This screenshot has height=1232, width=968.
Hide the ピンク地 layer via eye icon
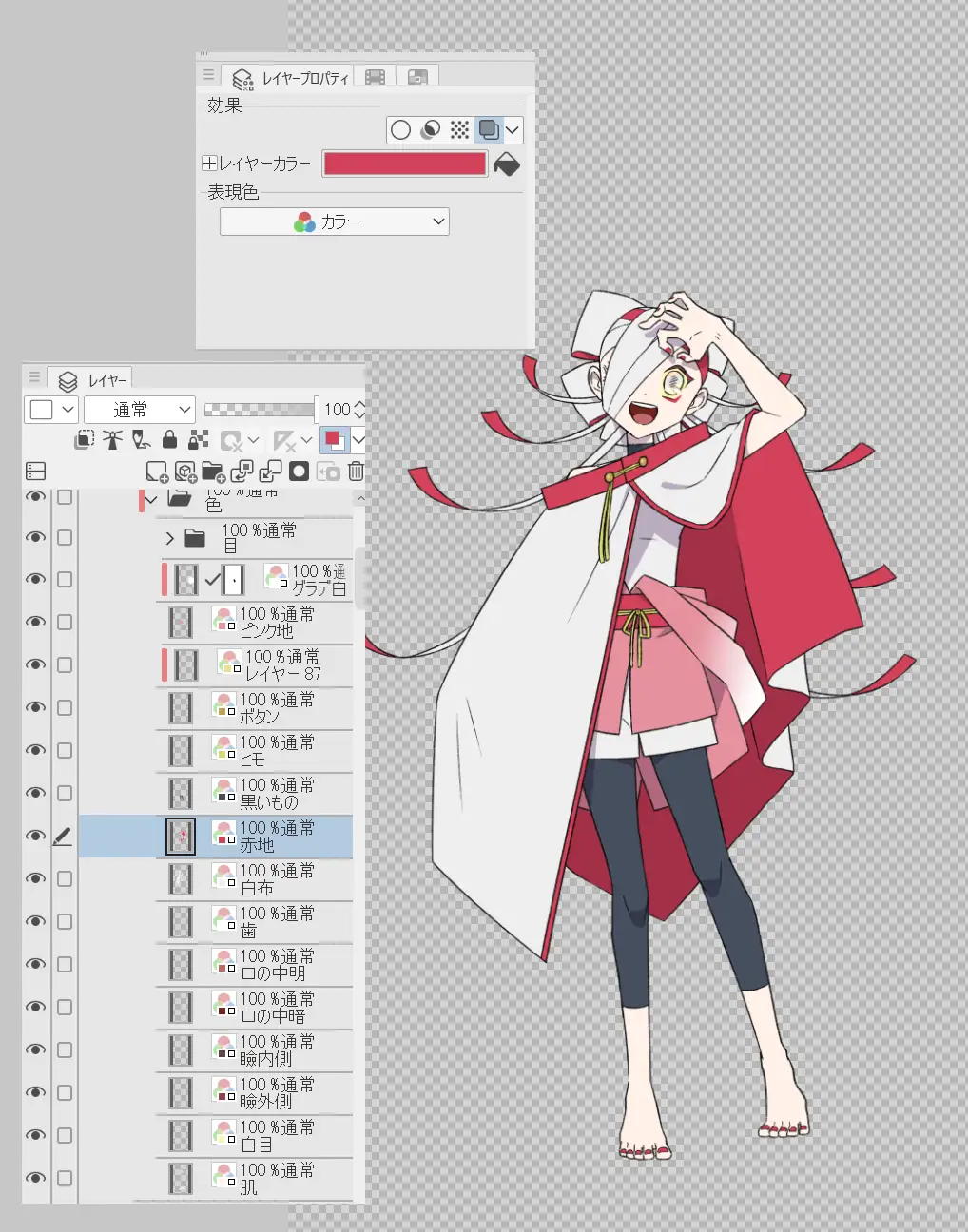pos(36,622)
